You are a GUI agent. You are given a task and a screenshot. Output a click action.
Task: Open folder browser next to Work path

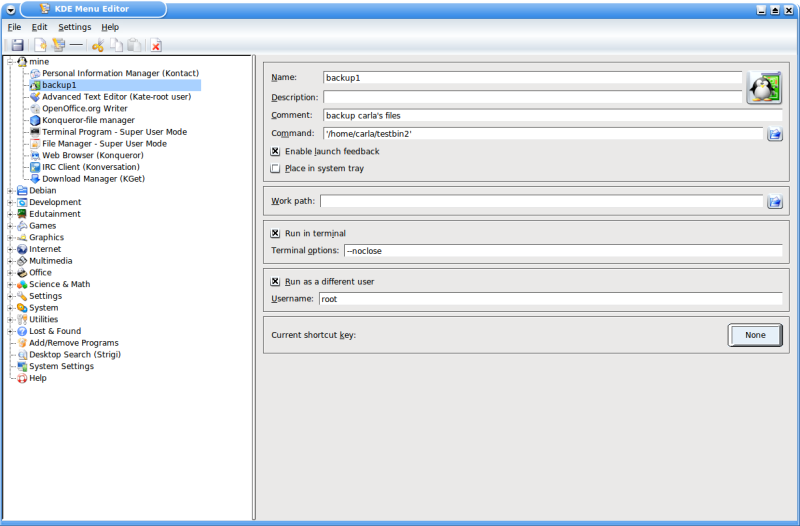pyautogui.click(x=774, y=202)
